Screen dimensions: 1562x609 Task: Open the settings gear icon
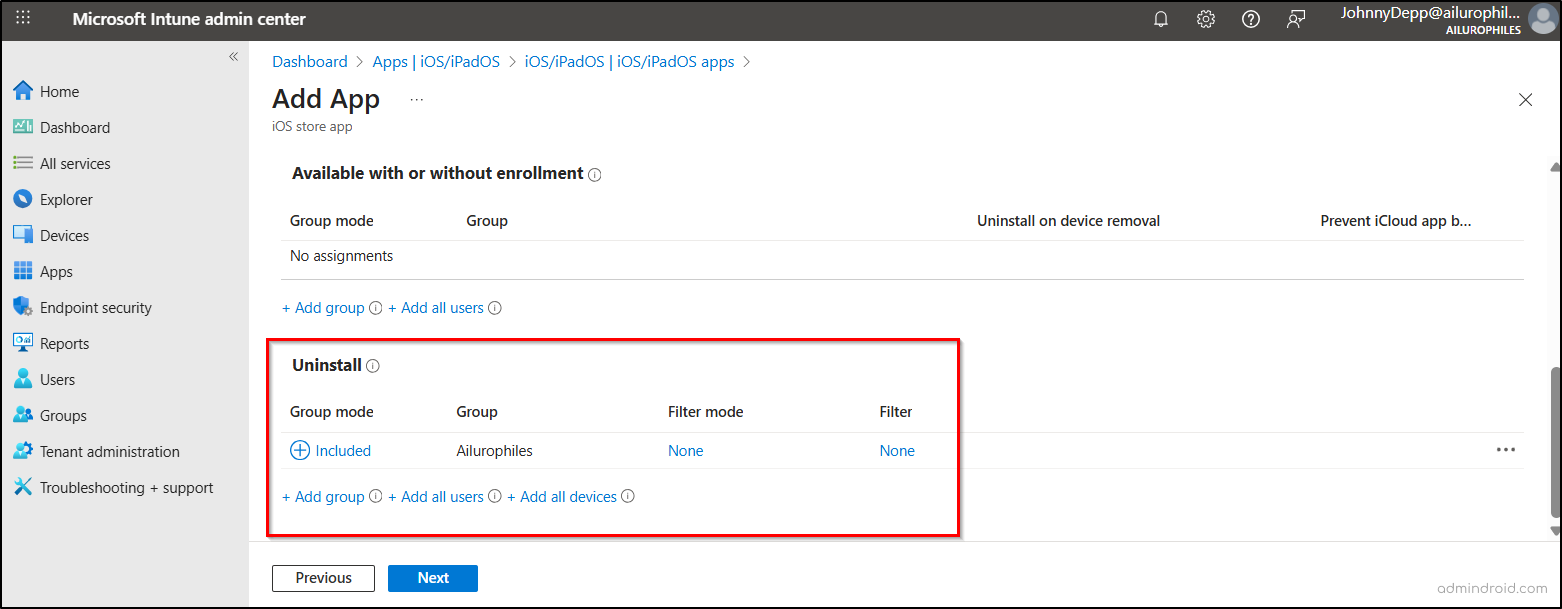coord(1206,19)
